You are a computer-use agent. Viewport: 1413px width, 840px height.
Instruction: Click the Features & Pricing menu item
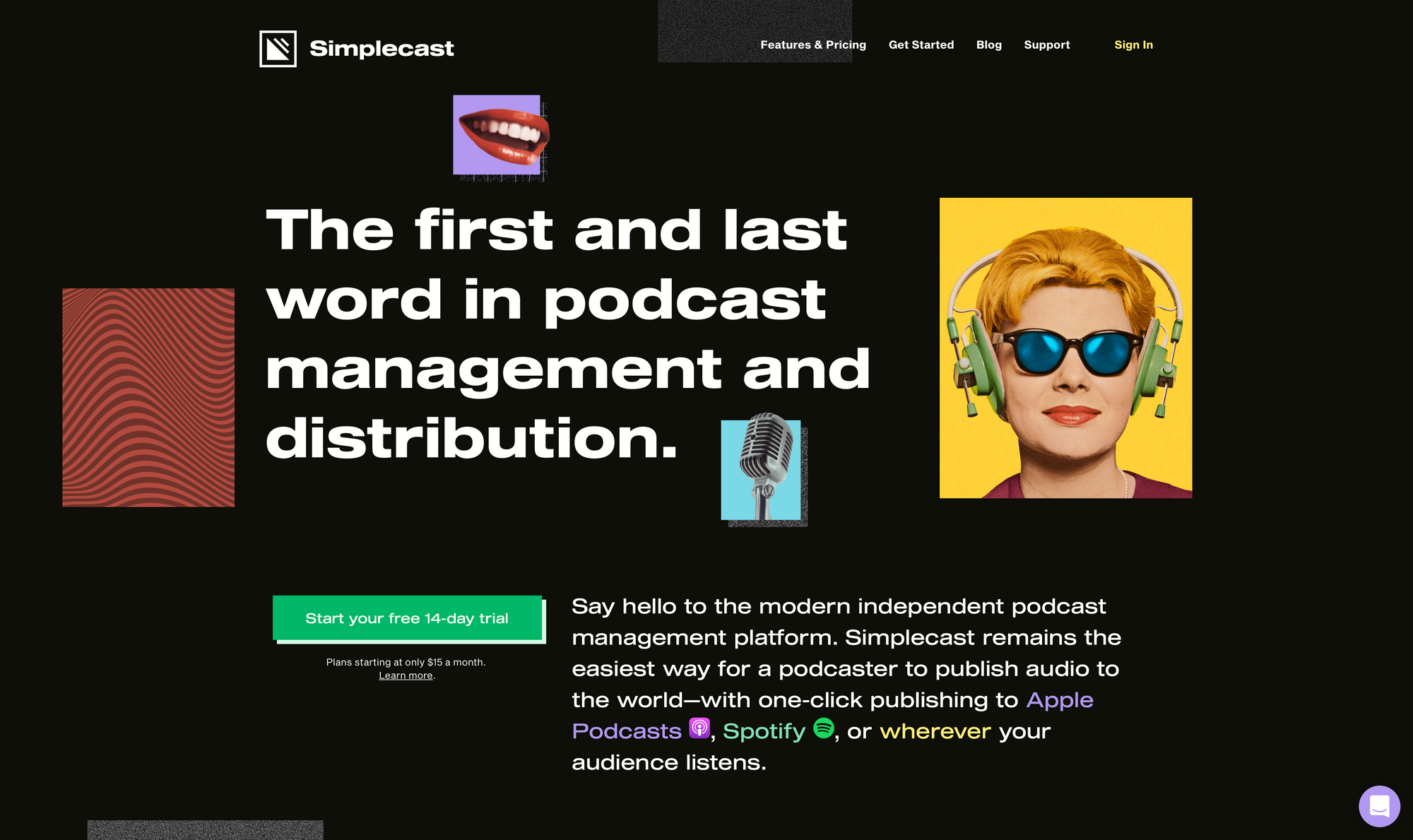coord(813,44)
